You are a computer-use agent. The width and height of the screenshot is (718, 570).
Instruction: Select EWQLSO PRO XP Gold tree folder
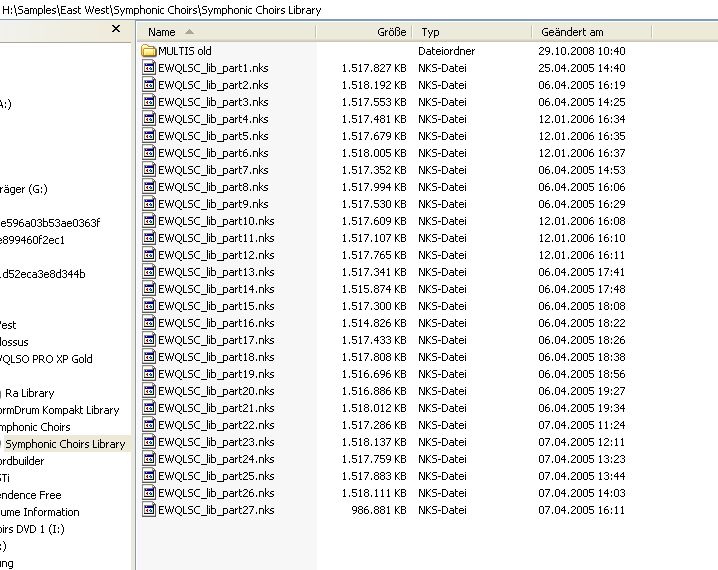tap(46, 359)
